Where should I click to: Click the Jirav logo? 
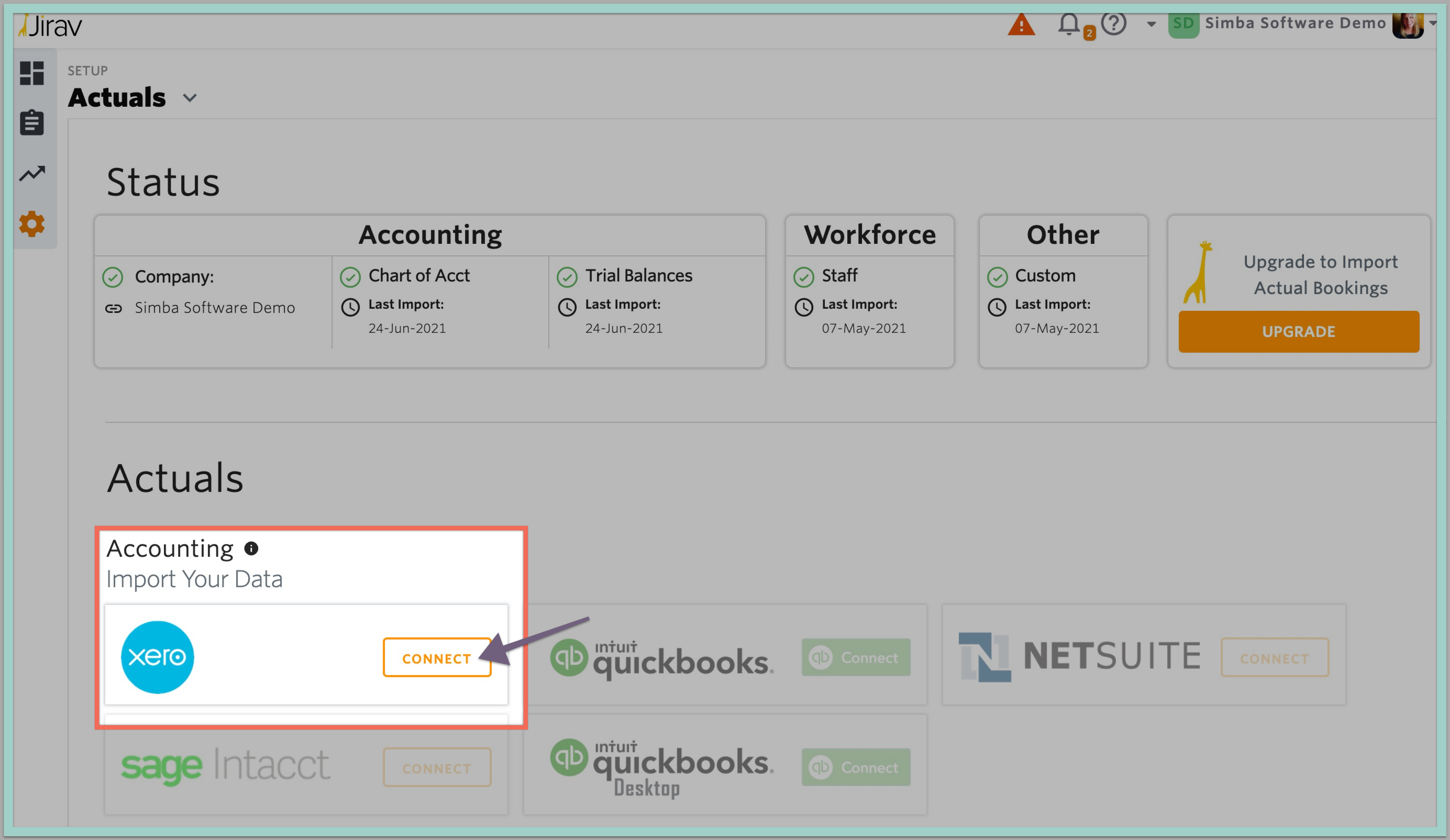50,26
